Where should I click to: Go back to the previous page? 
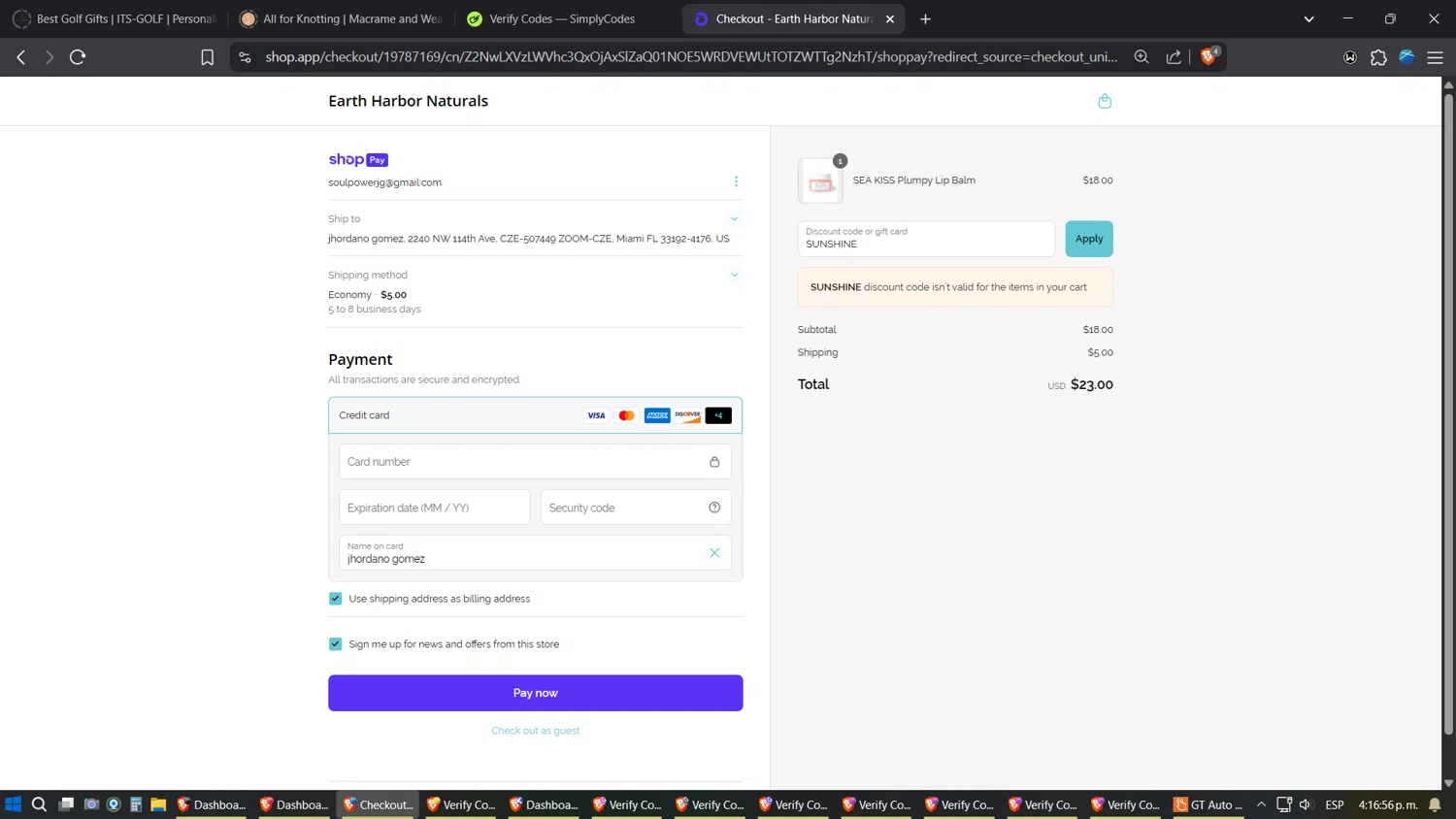pyautogui.click(x=21, y=57)
